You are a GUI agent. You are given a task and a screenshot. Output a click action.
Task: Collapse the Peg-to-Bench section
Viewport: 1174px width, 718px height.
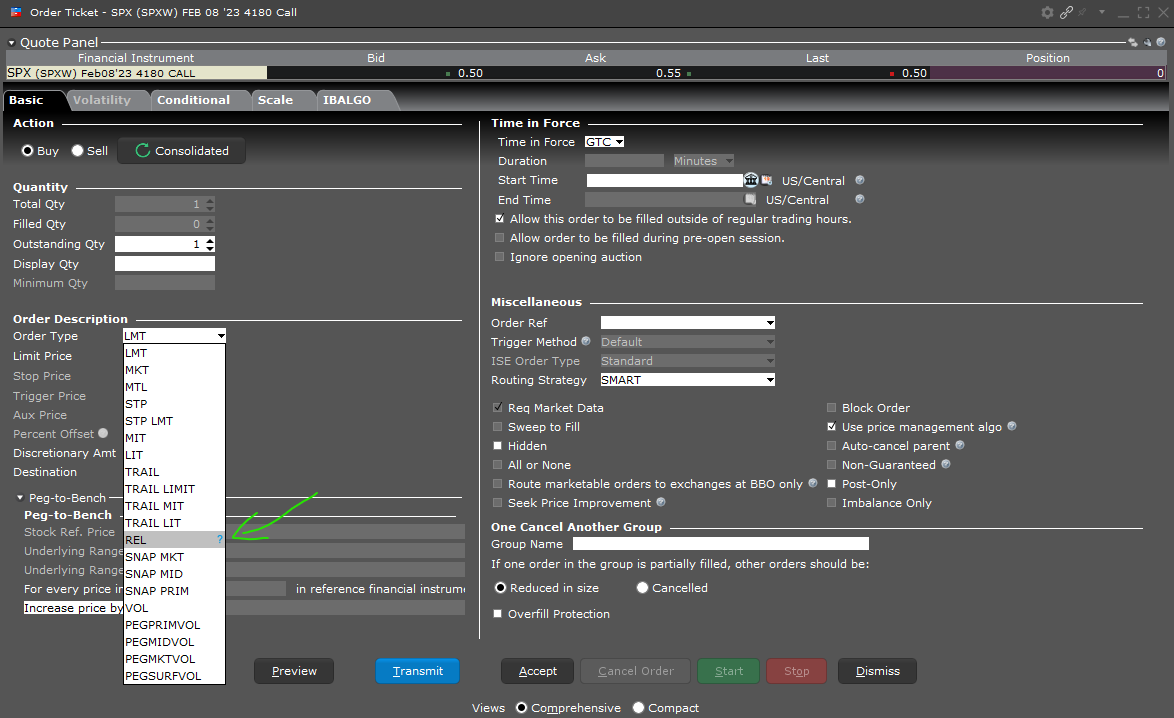tap(20, 497)
